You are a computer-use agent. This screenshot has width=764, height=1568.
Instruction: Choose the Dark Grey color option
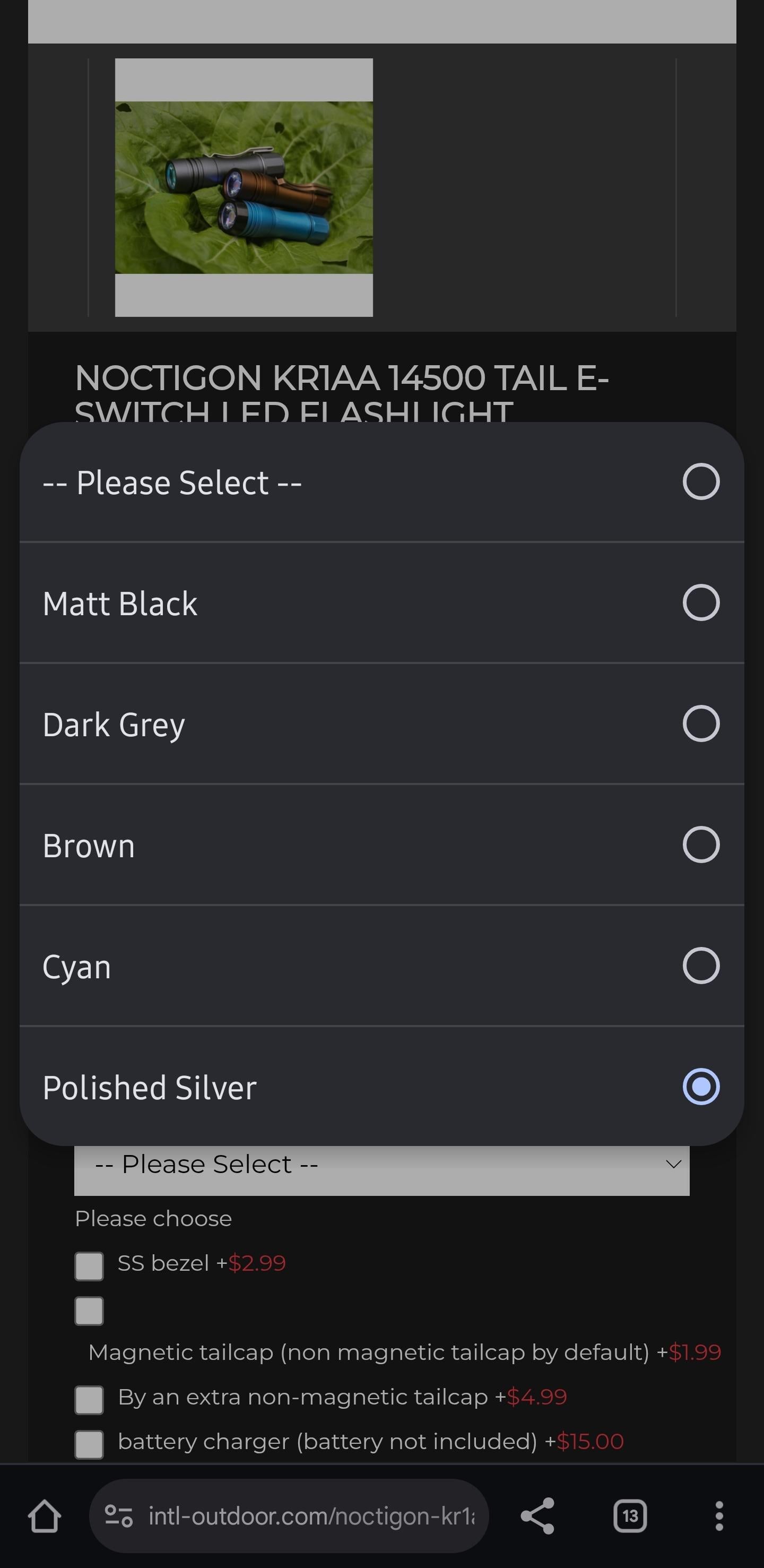click(x=701, y=723)
